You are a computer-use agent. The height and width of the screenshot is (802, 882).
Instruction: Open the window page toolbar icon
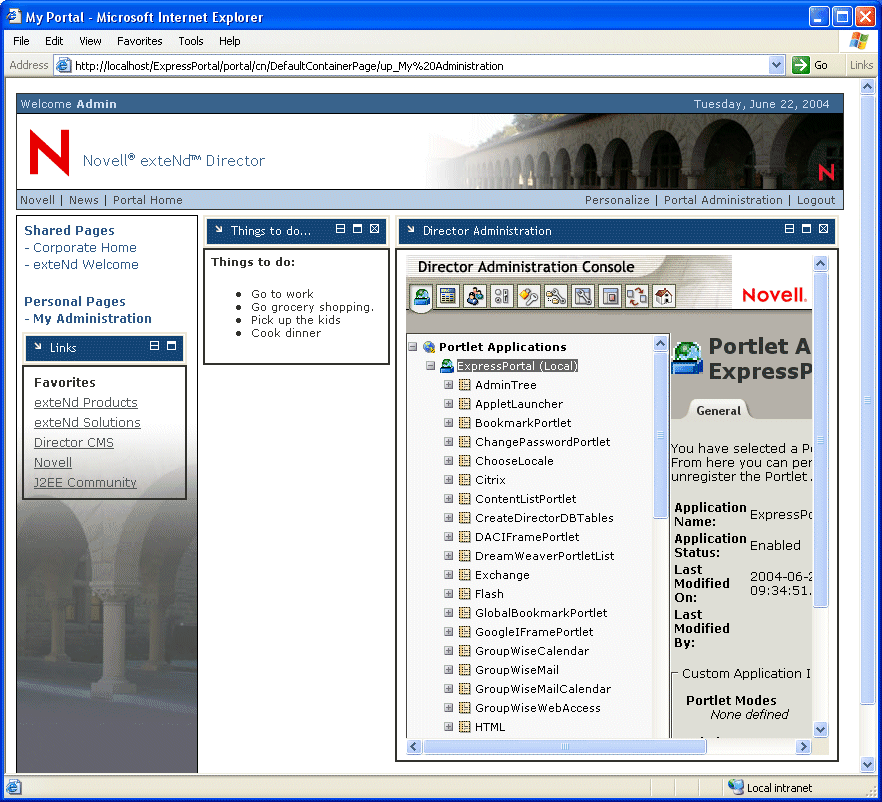pos(610,296)
